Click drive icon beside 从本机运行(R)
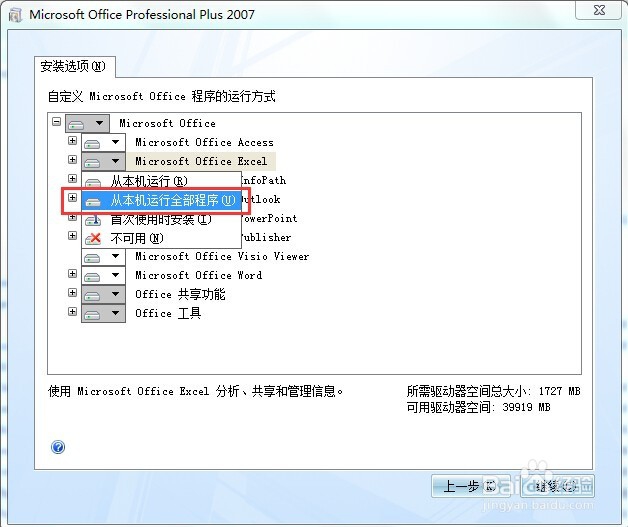Image resolution: width=628 pixels, height=527 pixels. [x=93, y=183]
